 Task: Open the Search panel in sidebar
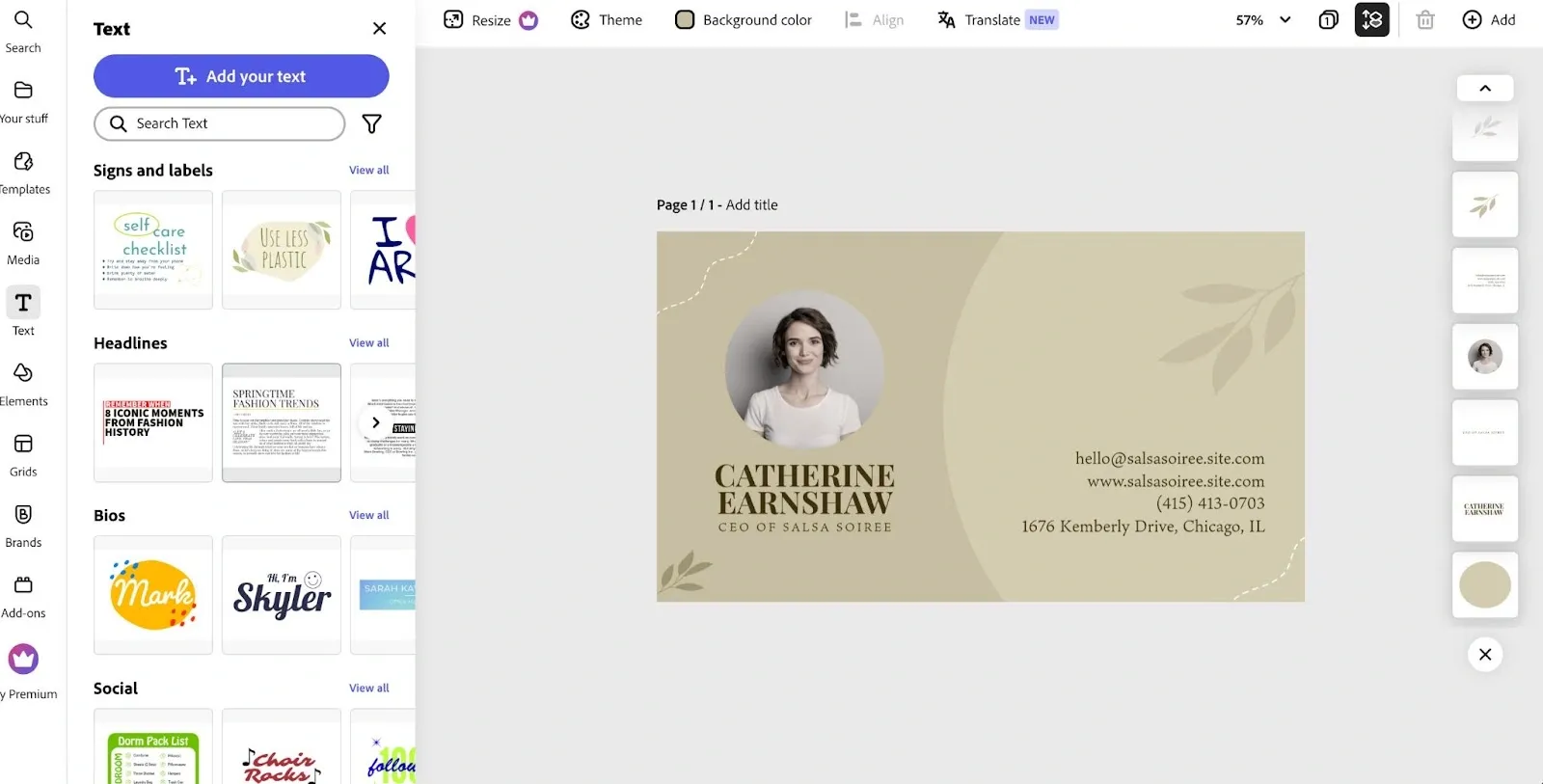click(x=23, y=31)
